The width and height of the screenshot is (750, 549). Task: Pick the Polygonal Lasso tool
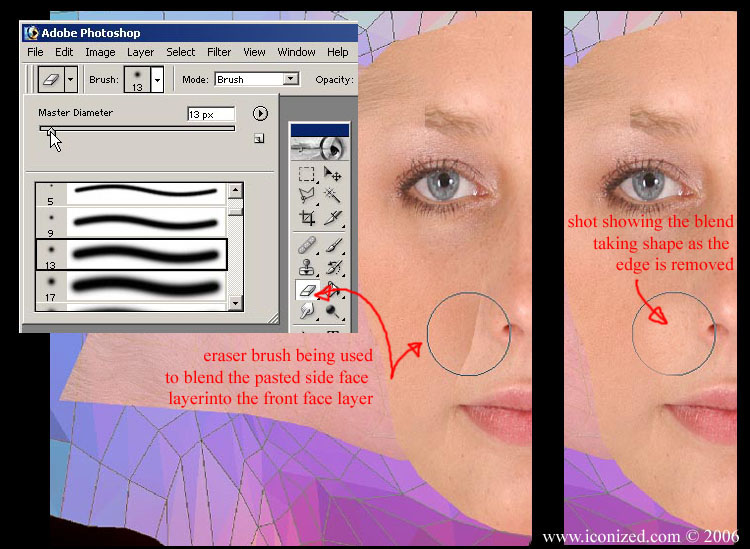pyautogui.click(x=307, y=195)
